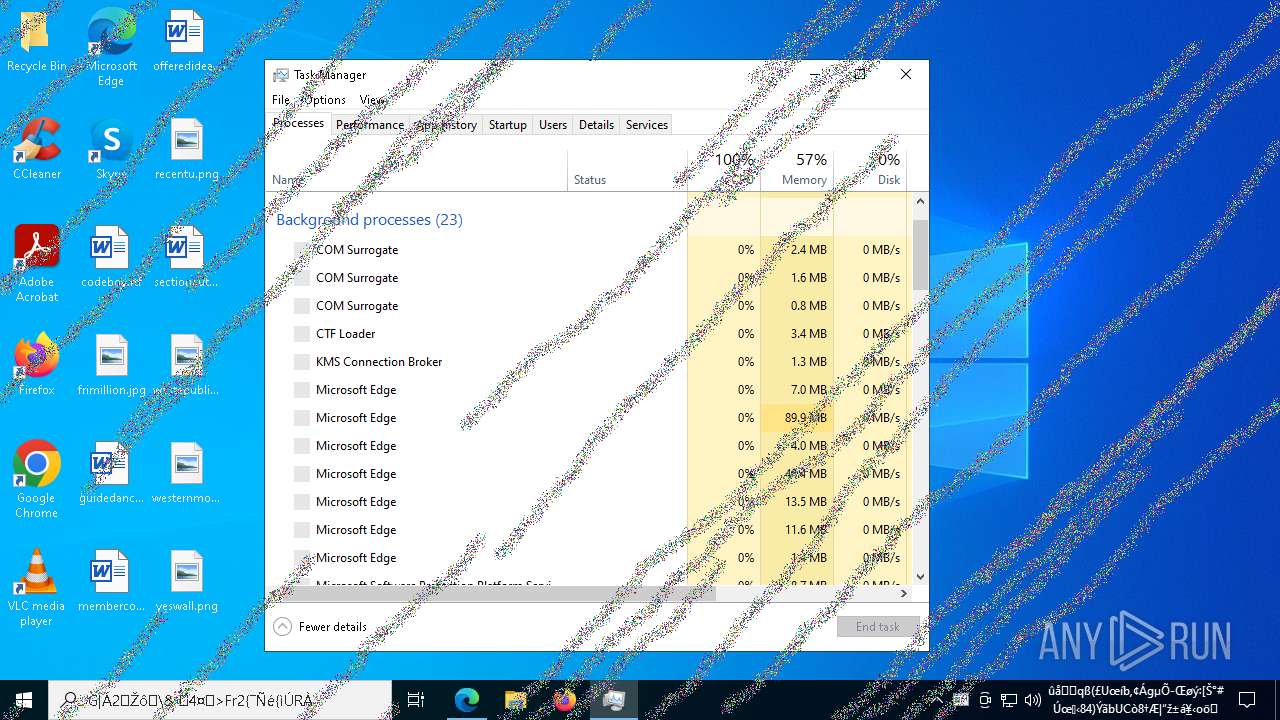
Task: Select COM Surrogate row using 0.8 MB
Action: pos(586,306)
